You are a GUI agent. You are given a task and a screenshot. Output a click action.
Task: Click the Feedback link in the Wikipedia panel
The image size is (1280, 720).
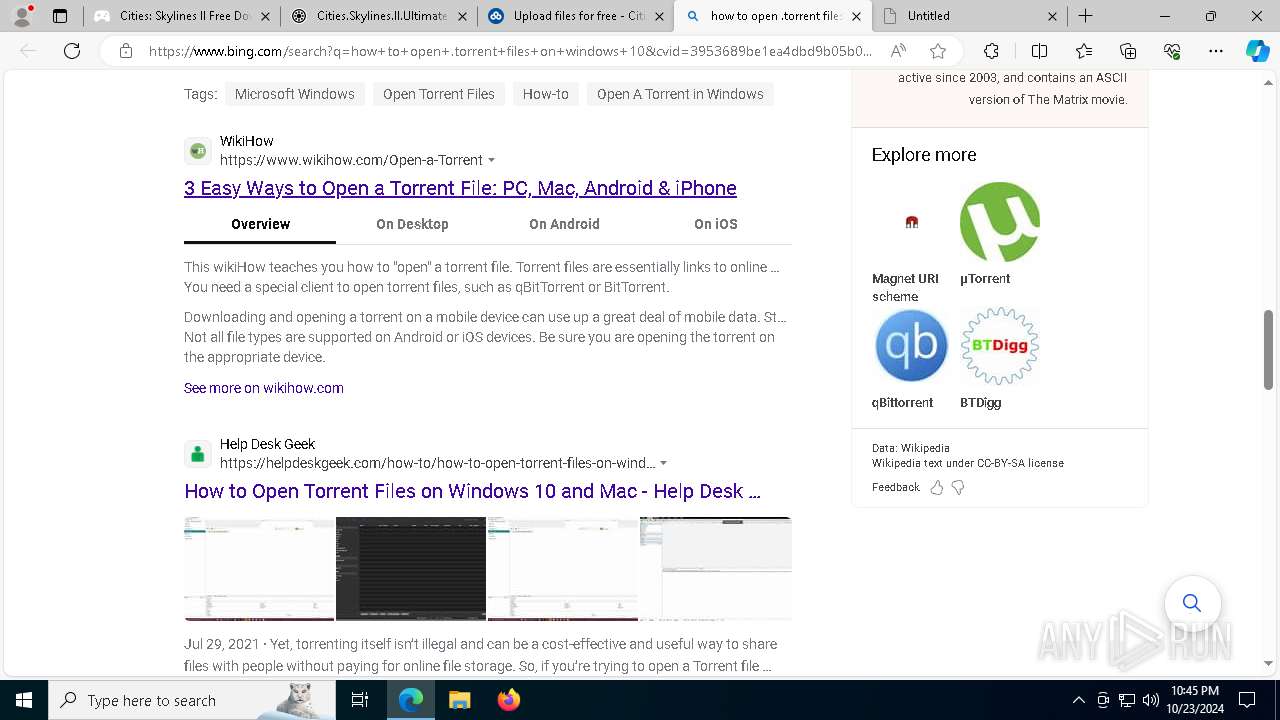(896, 487)
